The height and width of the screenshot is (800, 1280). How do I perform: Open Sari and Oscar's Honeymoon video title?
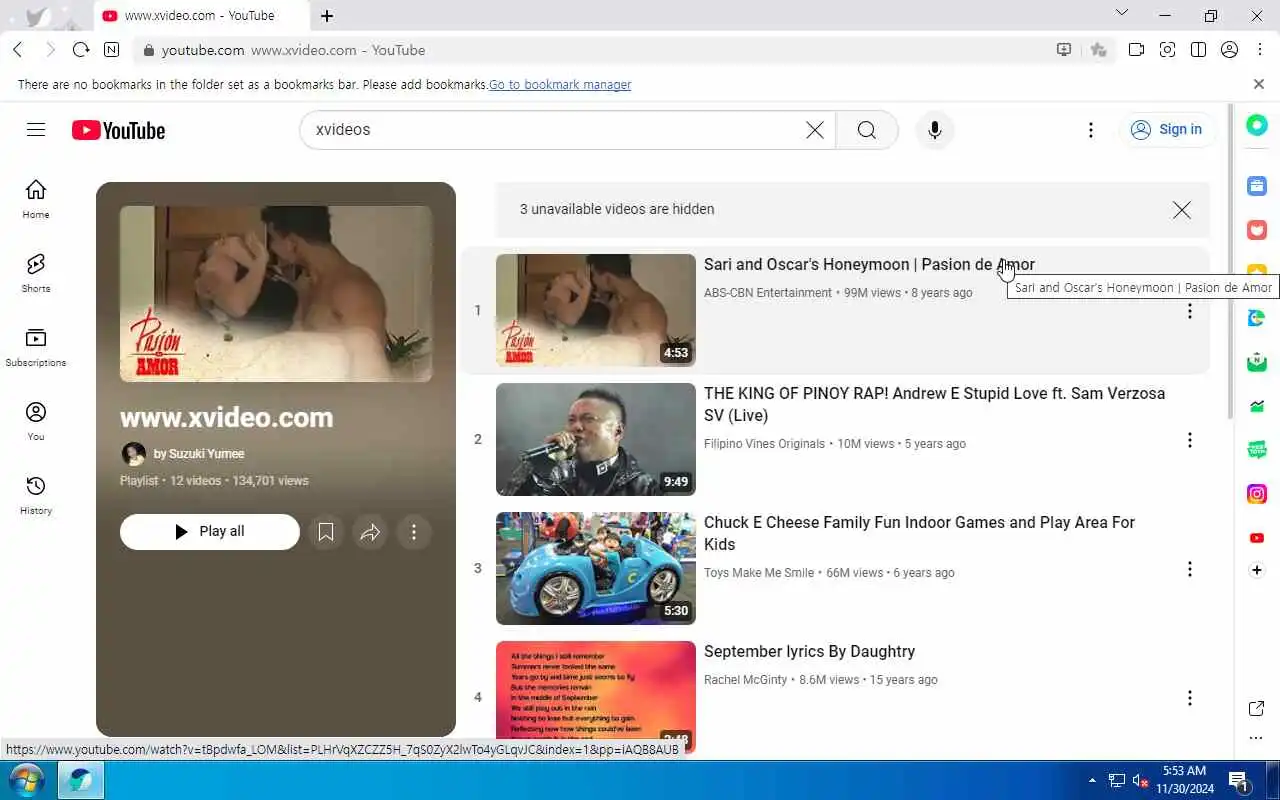pos(869,265)
